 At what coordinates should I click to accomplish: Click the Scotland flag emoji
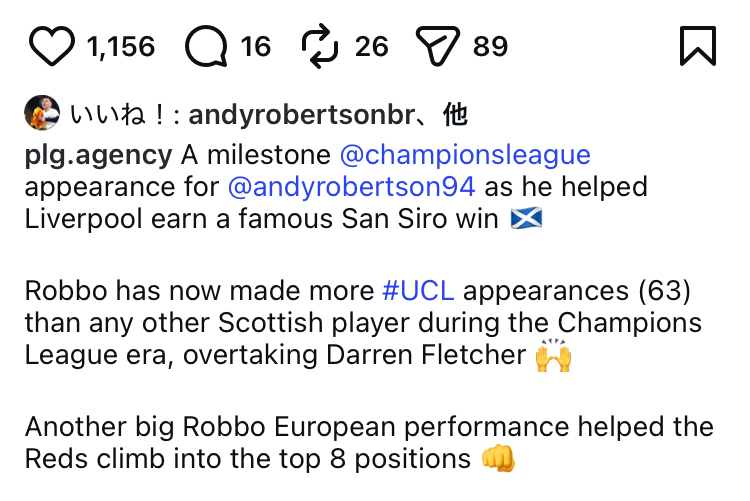523,219
